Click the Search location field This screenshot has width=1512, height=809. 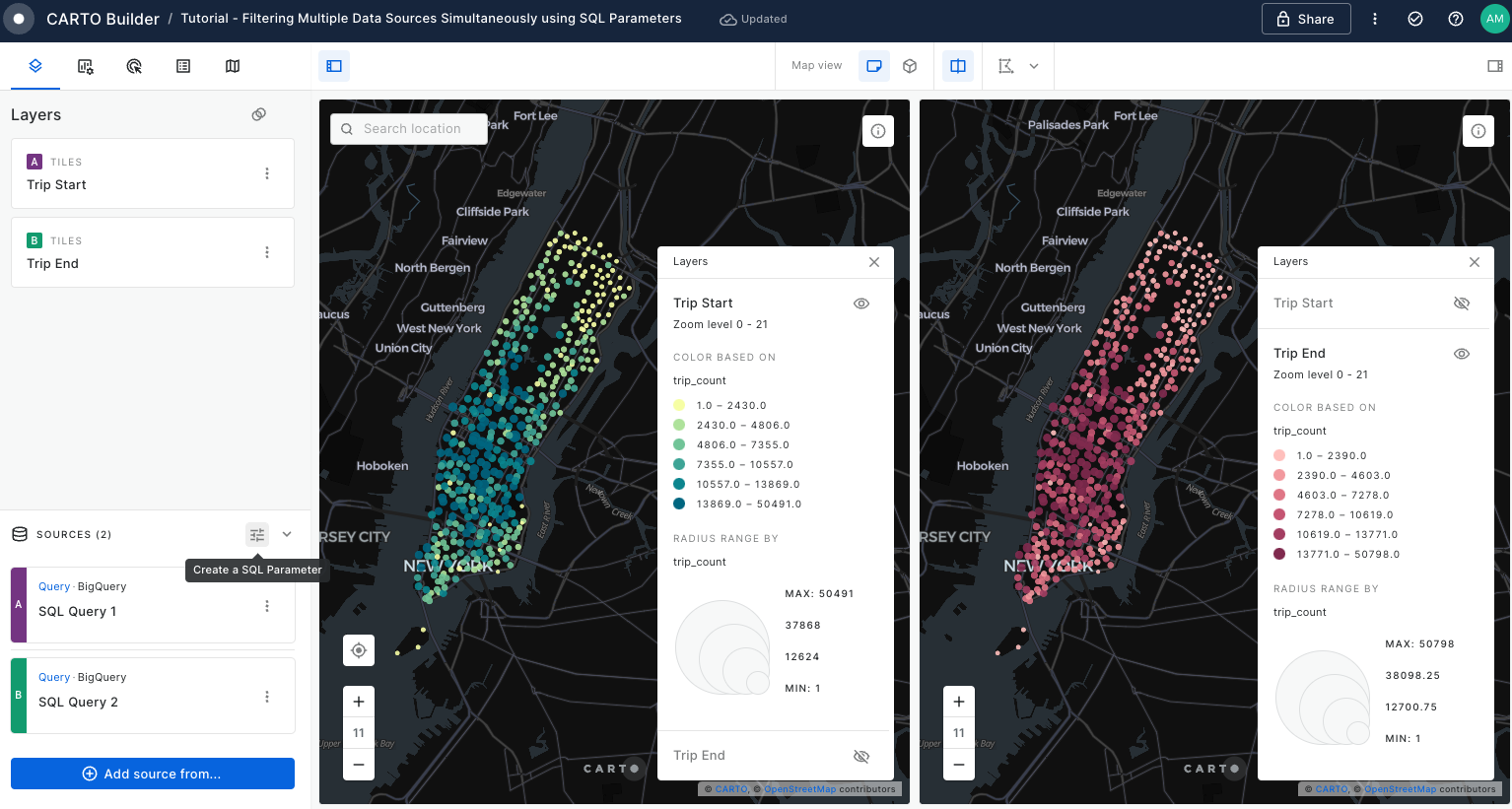[412, 129]
